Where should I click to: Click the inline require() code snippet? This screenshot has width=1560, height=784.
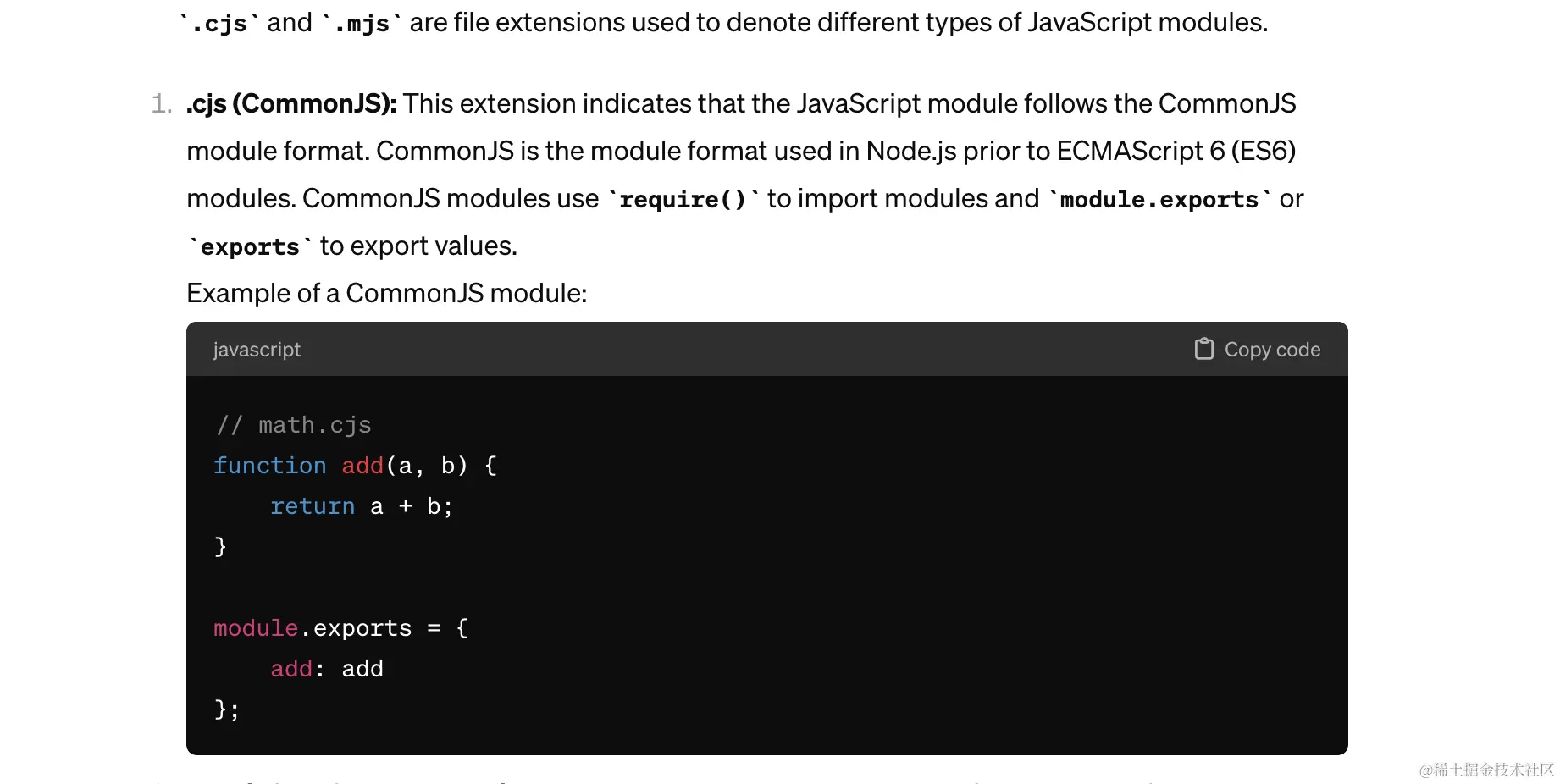[x=683, y=200]
